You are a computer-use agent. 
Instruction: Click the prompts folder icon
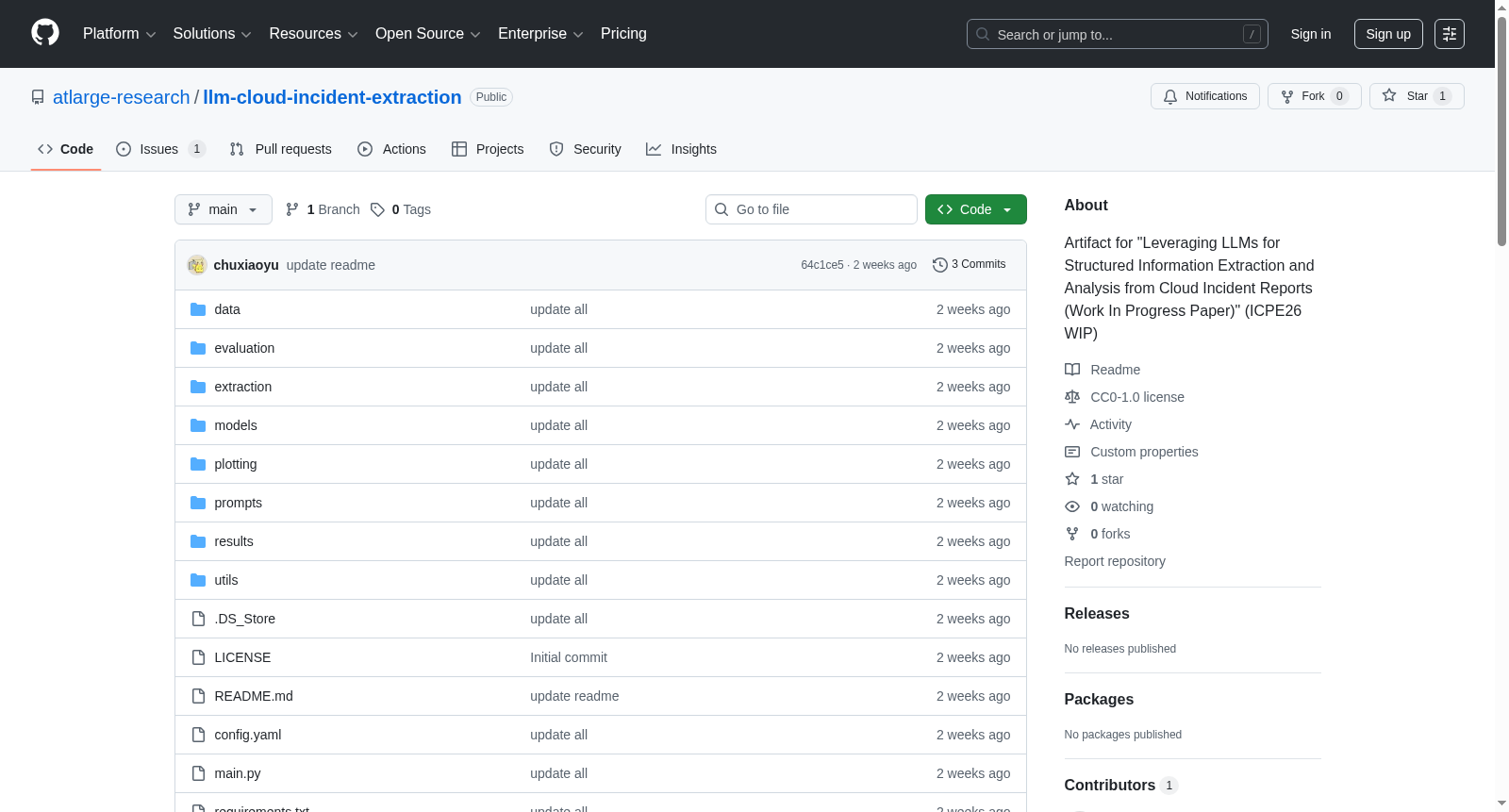click(x=198, y=503)
